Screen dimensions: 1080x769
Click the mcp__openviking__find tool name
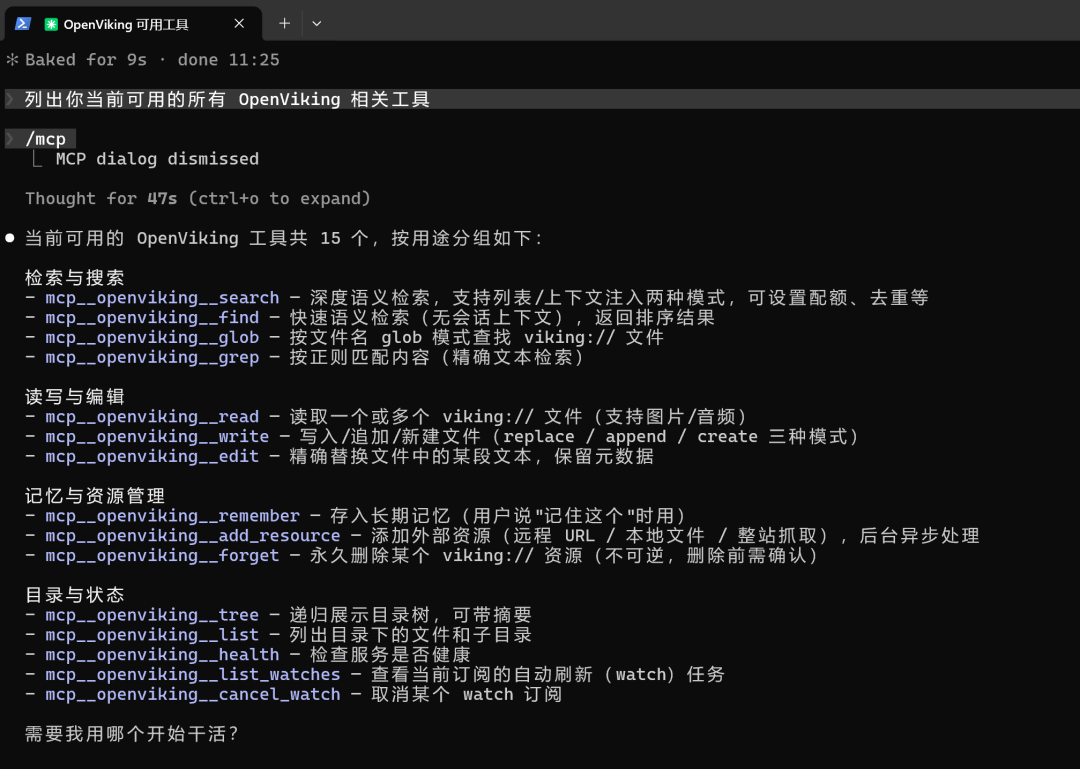[x=152, y=318]
